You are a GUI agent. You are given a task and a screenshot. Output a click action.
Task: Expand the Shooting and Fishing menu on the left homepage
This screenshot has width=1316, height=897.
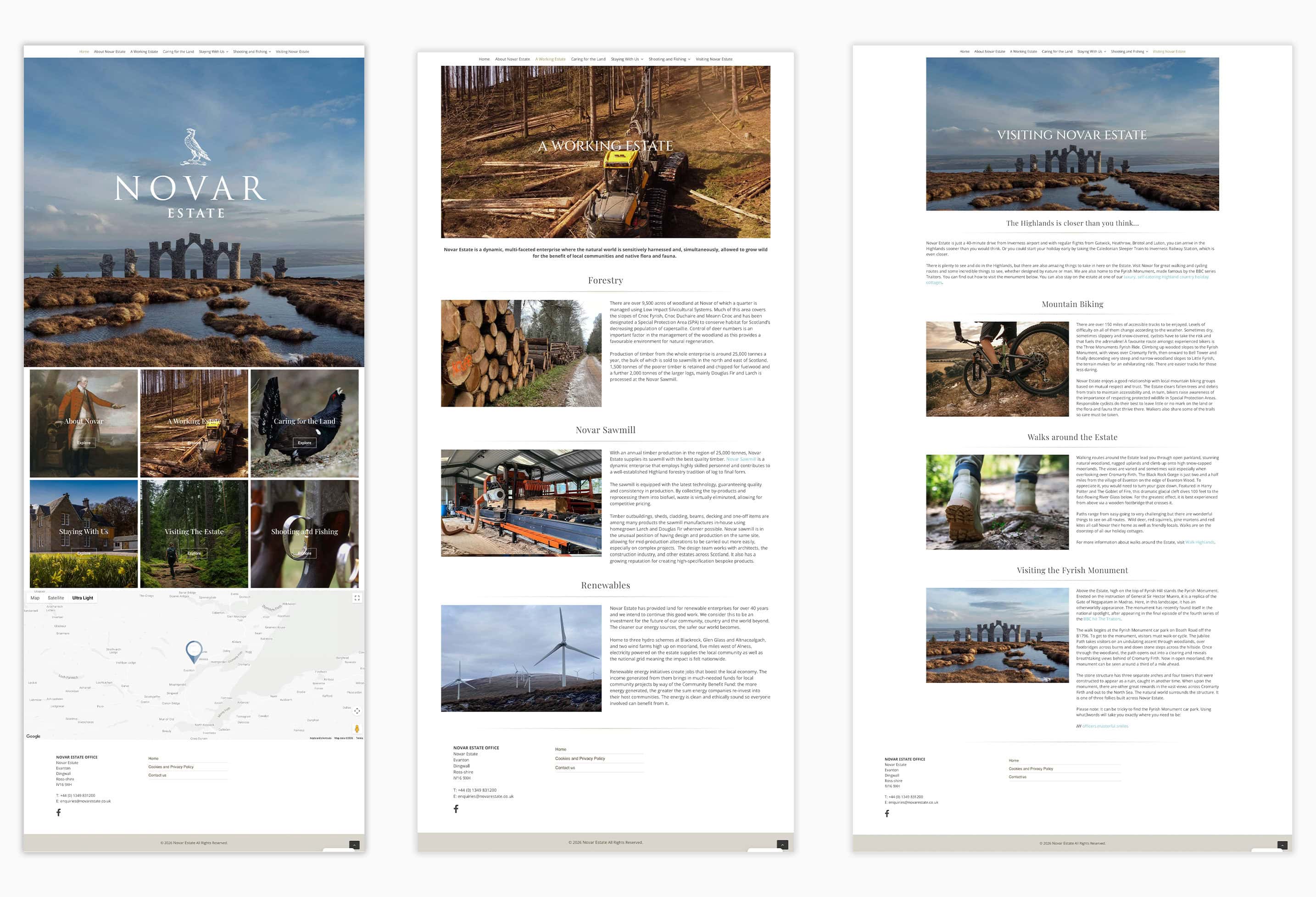click(252, 51)
